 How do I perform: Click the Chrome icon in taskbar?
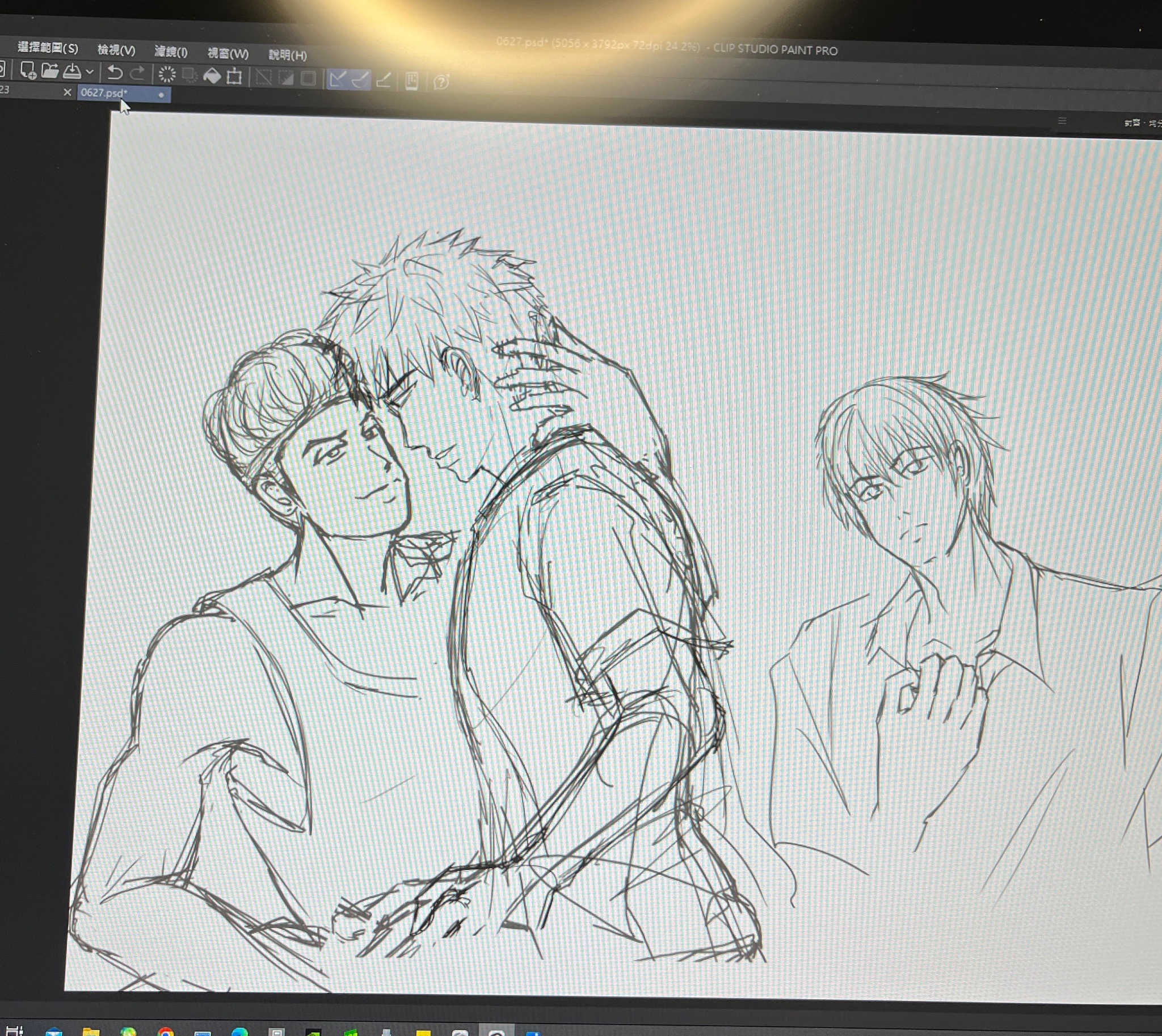[166, 1032]
